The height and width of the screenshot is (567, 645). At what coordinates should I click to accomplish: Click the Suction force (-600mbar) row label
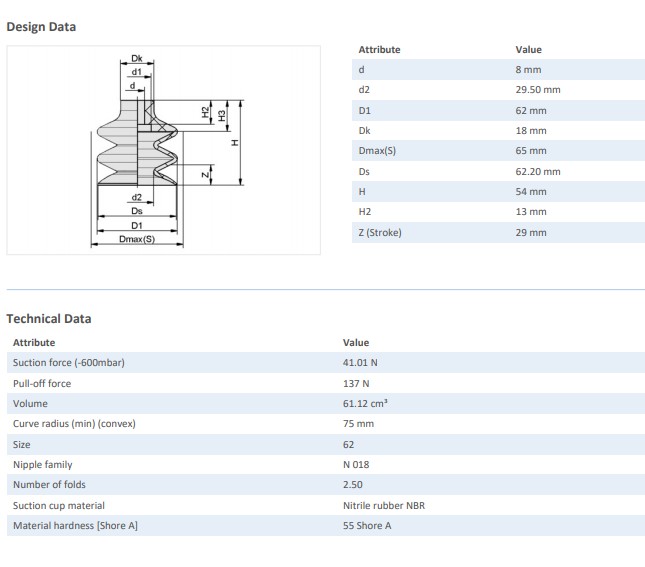tap(68, 362)
